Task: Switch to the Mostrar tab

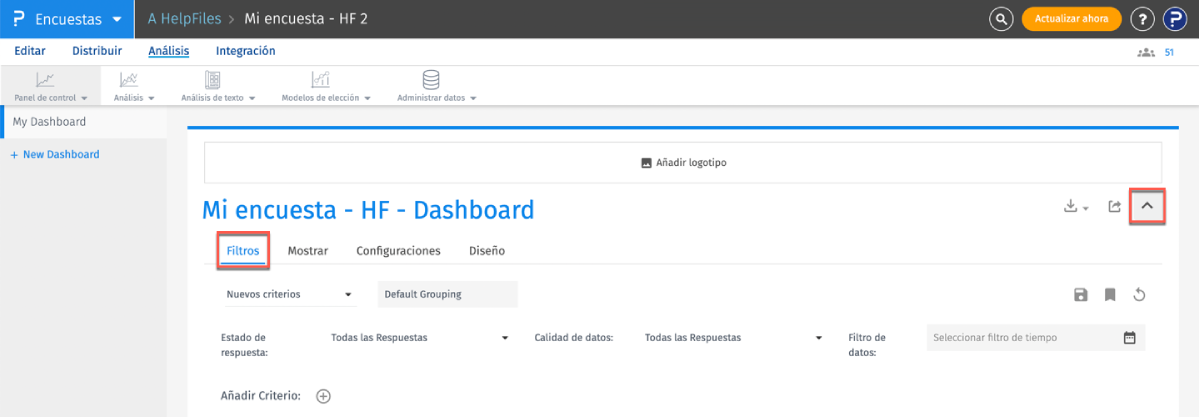Action: click(308, 250)
